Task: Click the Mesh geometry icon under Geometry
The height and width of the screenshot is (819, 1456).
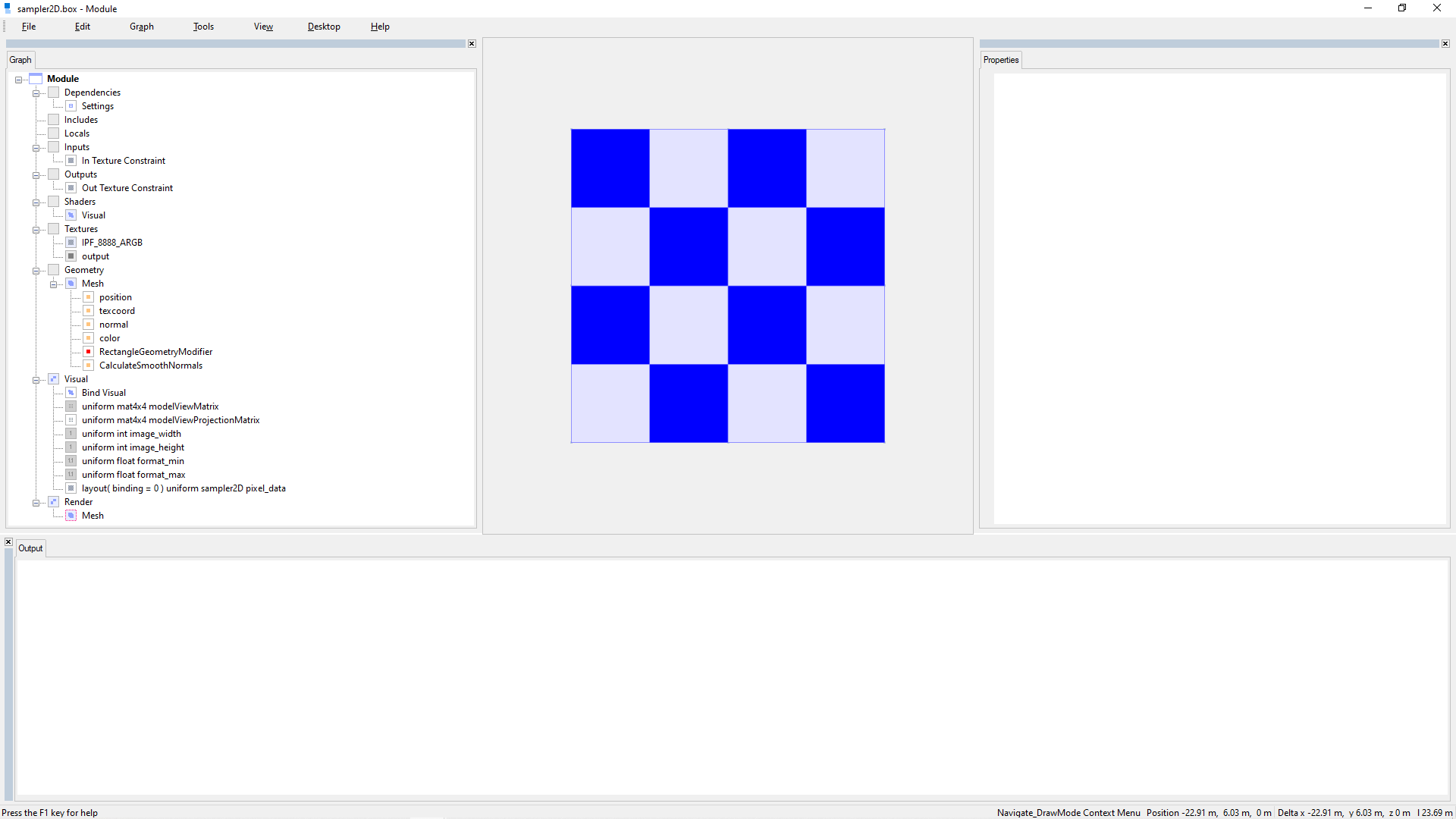Action: tap(71, 283)
